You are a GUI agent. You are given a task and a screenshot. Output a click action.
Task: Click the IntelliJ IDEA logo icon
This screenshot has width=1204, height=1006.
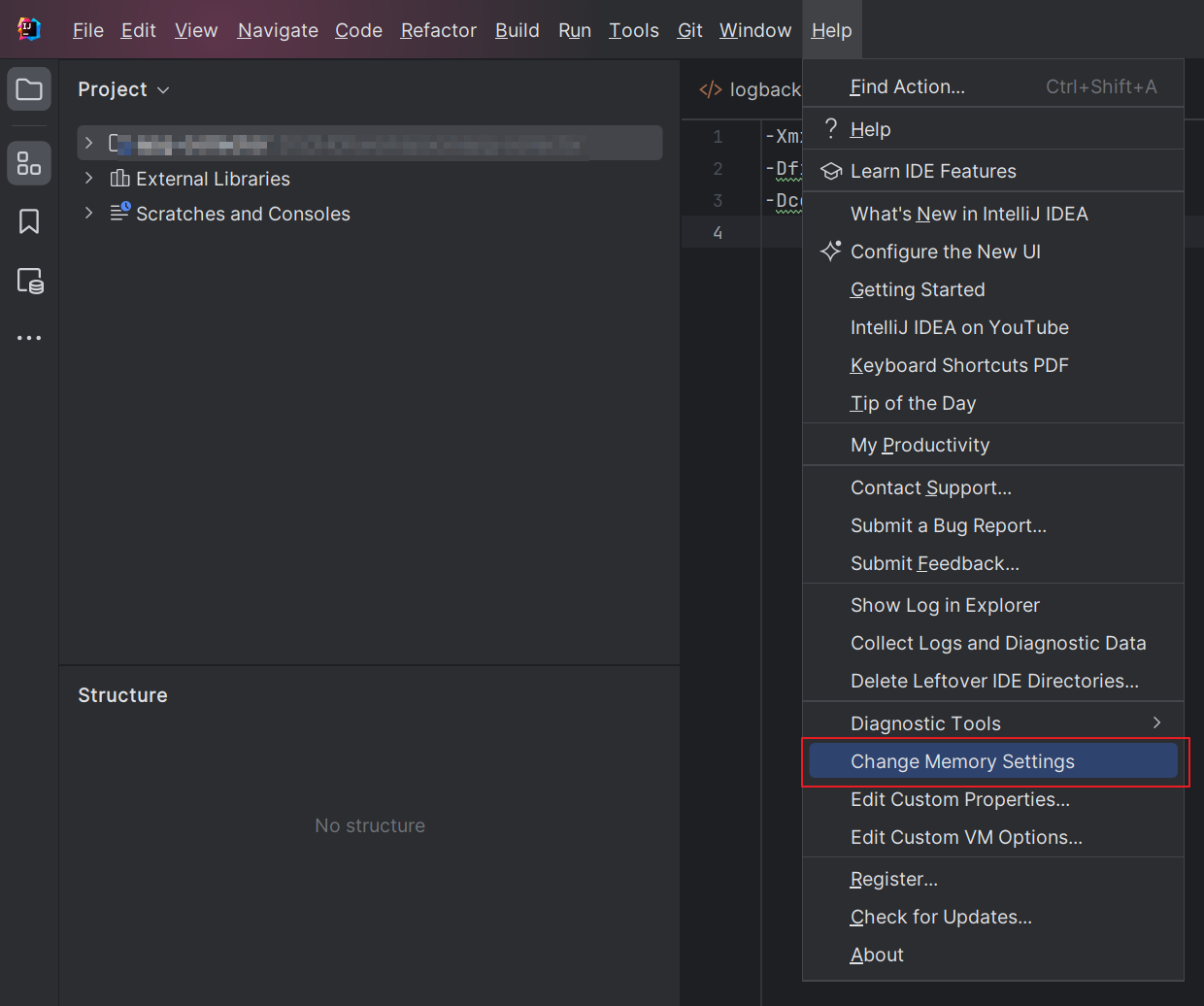point(29,29)
